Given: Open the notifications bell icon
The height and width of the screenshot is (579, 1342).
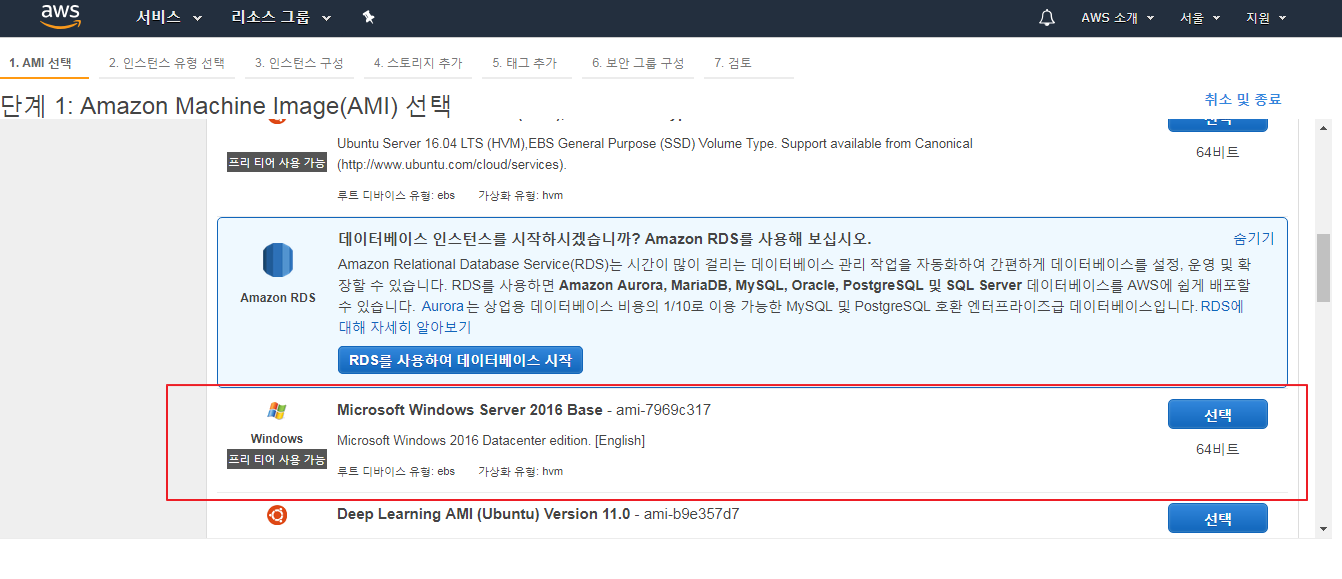Looking at the screenshot, I should tap(1047, 18).
